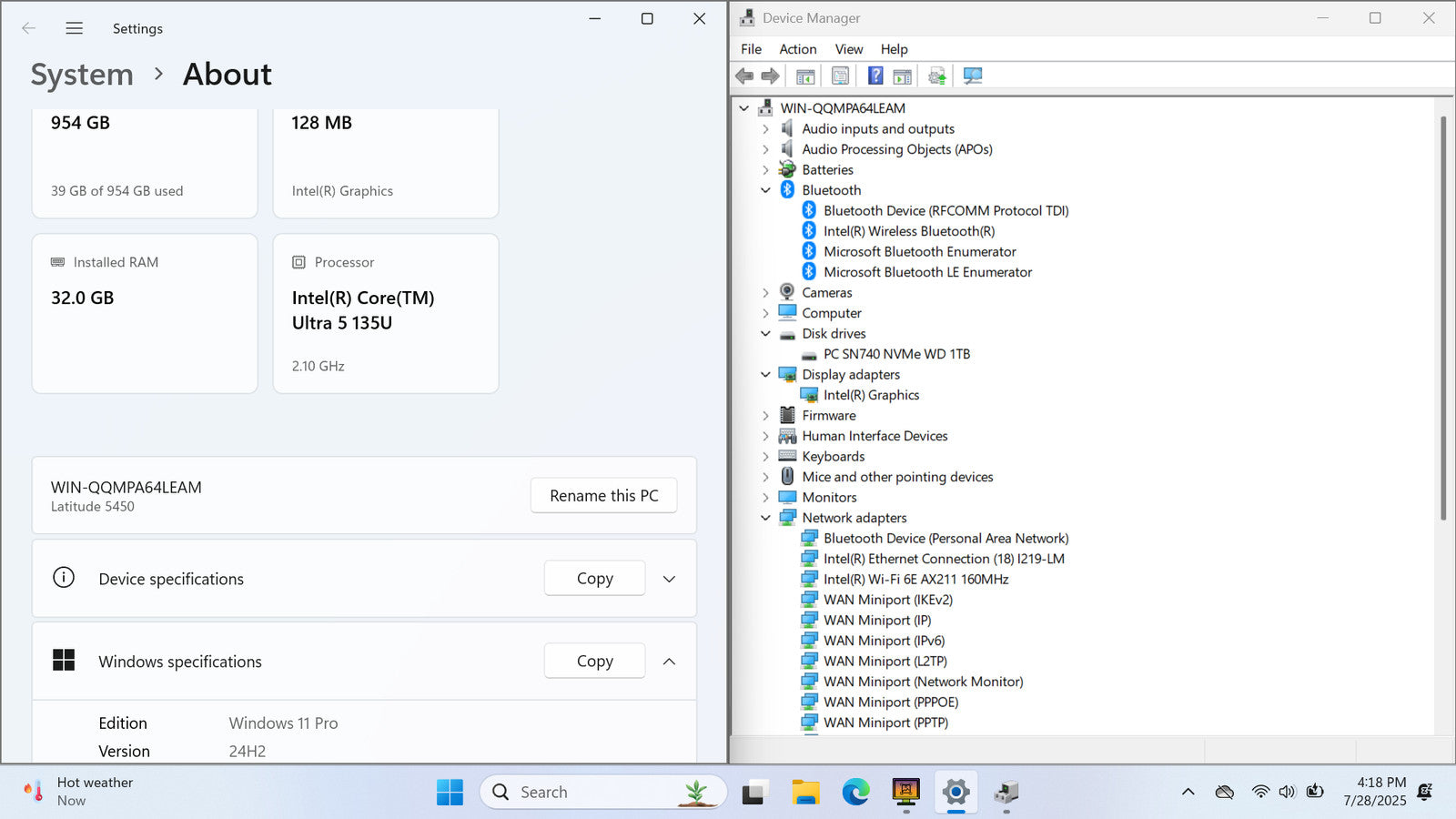Image resolution: width=1456 pixels, height=819 pixels.
Task: Click the Rename this PC button
Action: pyautogui.click(x=603, y=496)
